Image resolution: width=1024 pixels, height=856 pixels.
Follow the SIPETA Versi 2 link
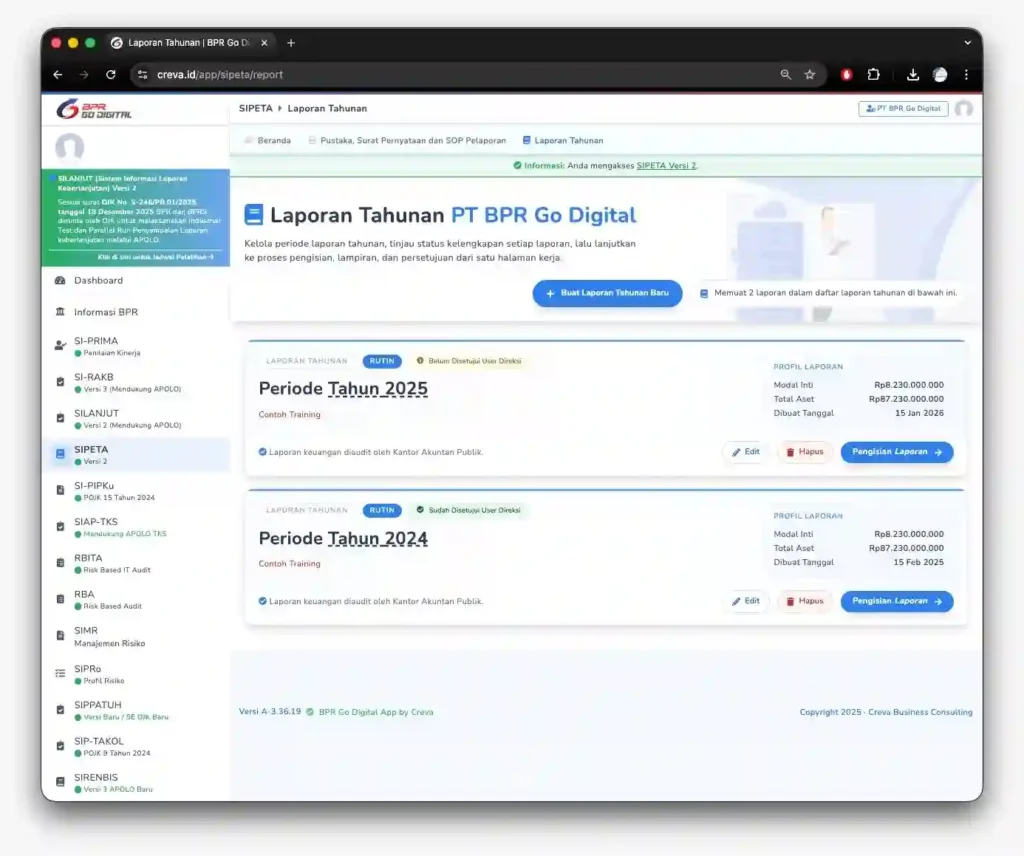(x=666, y=166)
